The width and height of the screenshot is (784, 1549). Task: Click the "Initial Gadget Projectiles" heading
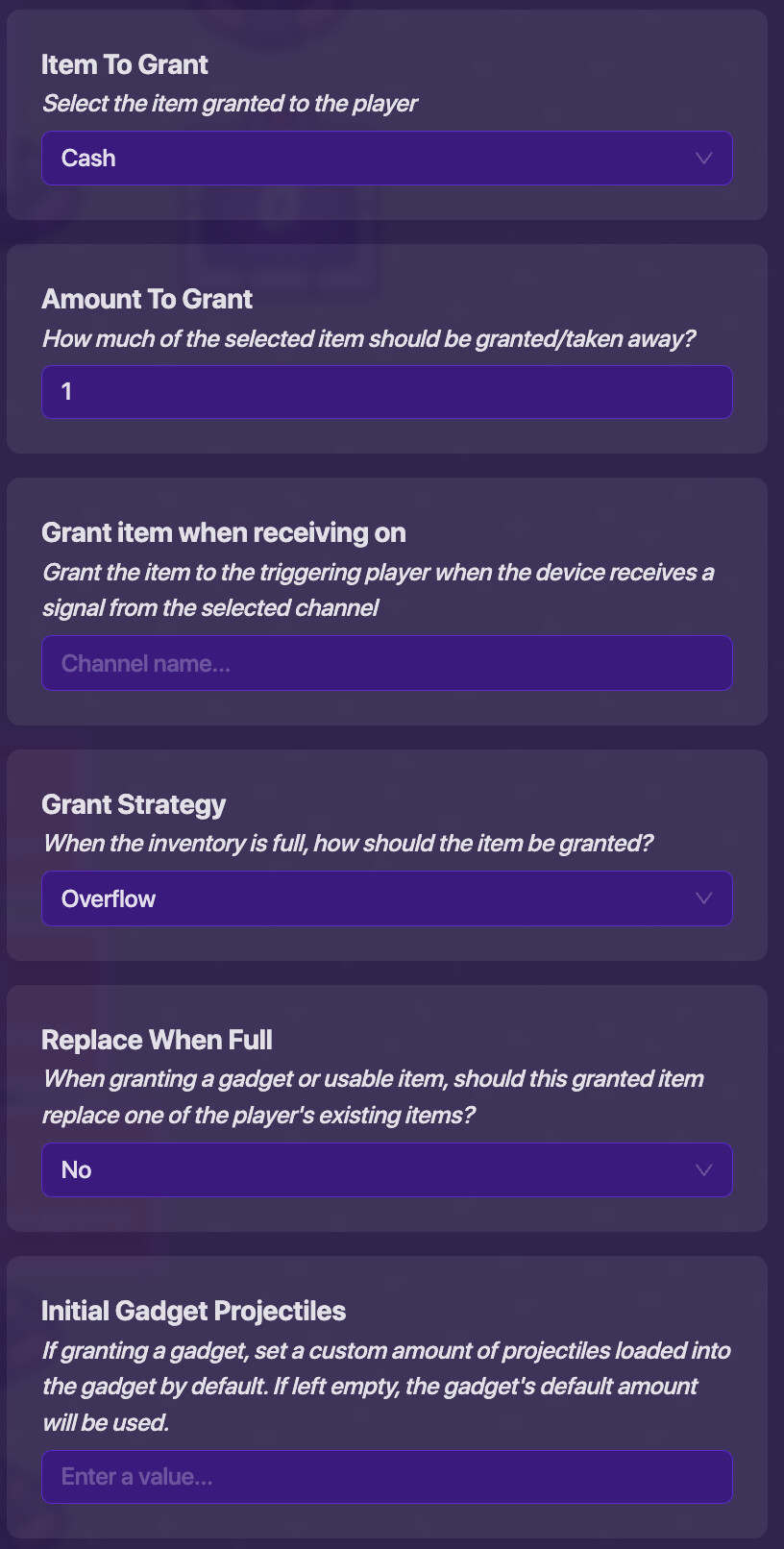[x=193, y=1312]
